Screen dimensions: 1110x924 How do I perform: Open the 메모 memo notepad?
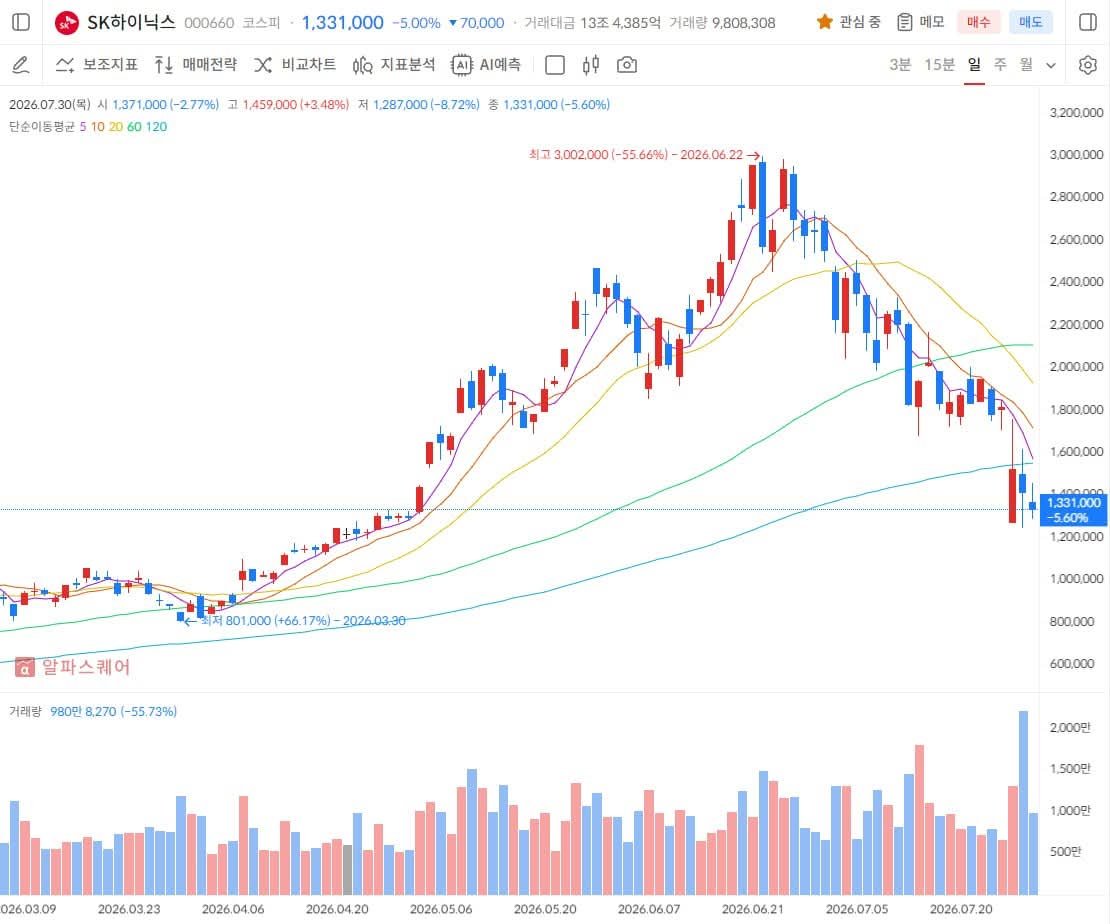coord(920,22)
